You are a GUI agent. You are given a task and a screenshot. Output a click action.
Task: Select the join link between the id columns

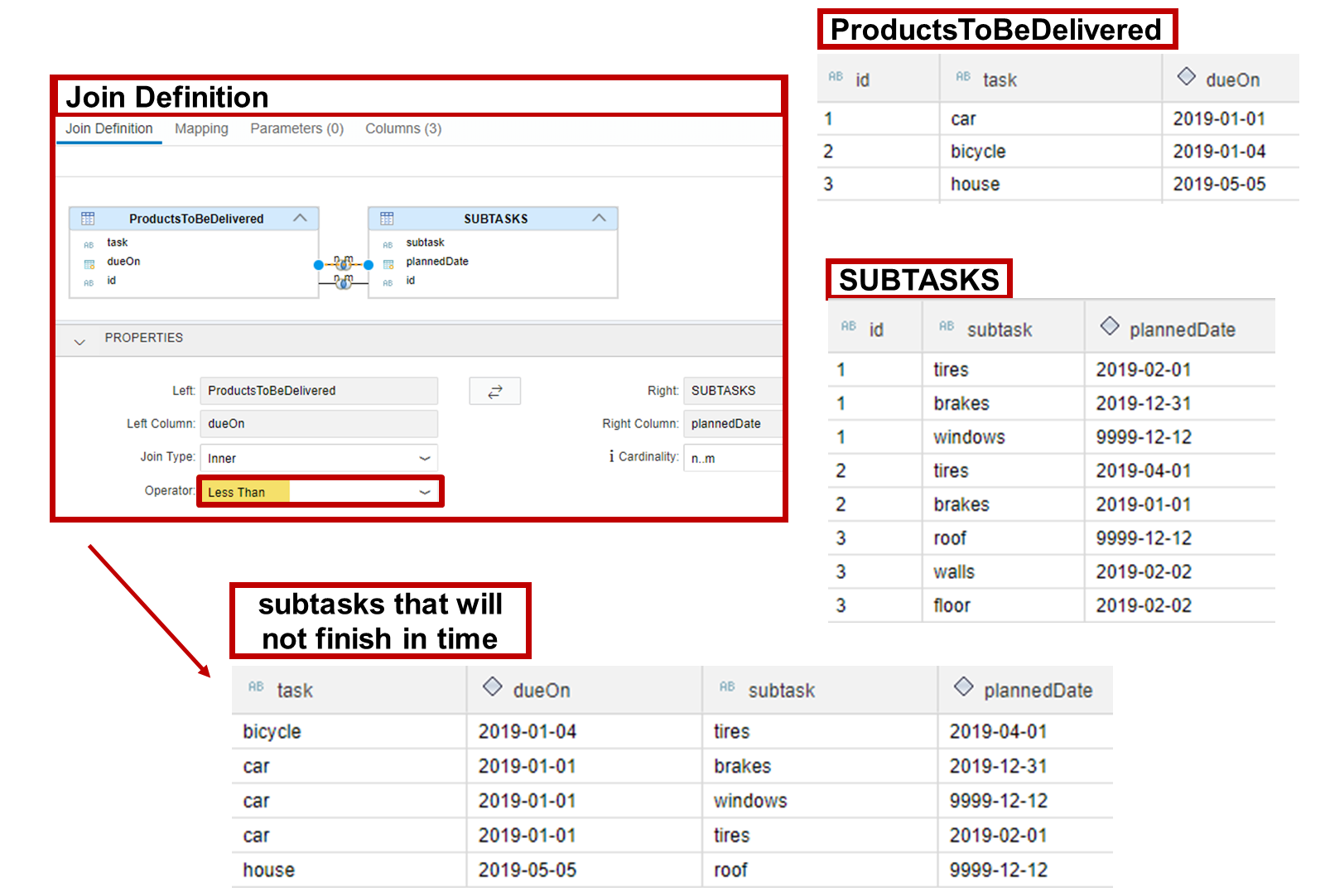click(x=344, y=283)
